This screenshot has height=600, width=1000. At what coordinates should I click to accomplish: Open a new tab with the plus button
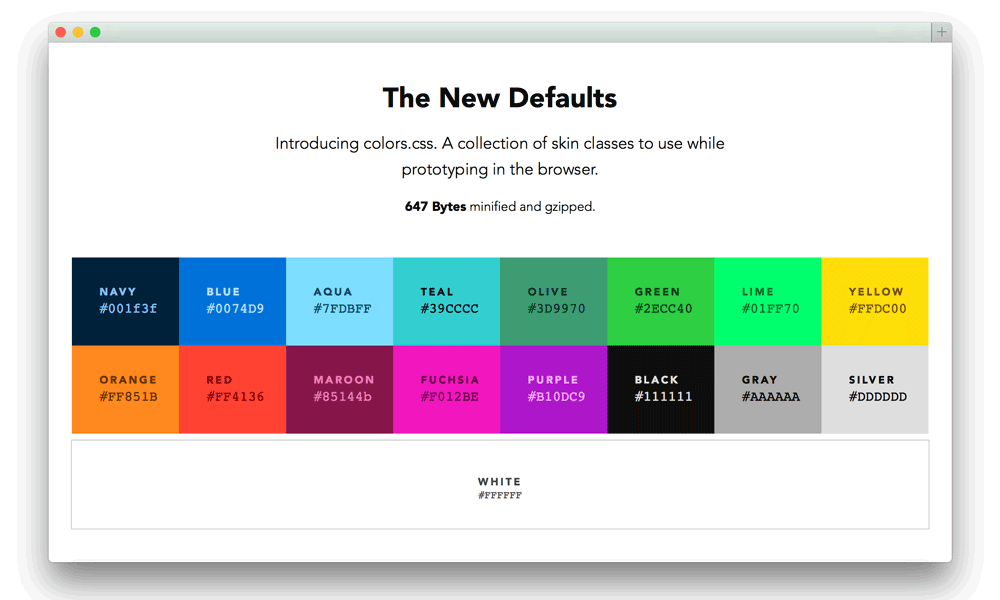pos(941,31)
